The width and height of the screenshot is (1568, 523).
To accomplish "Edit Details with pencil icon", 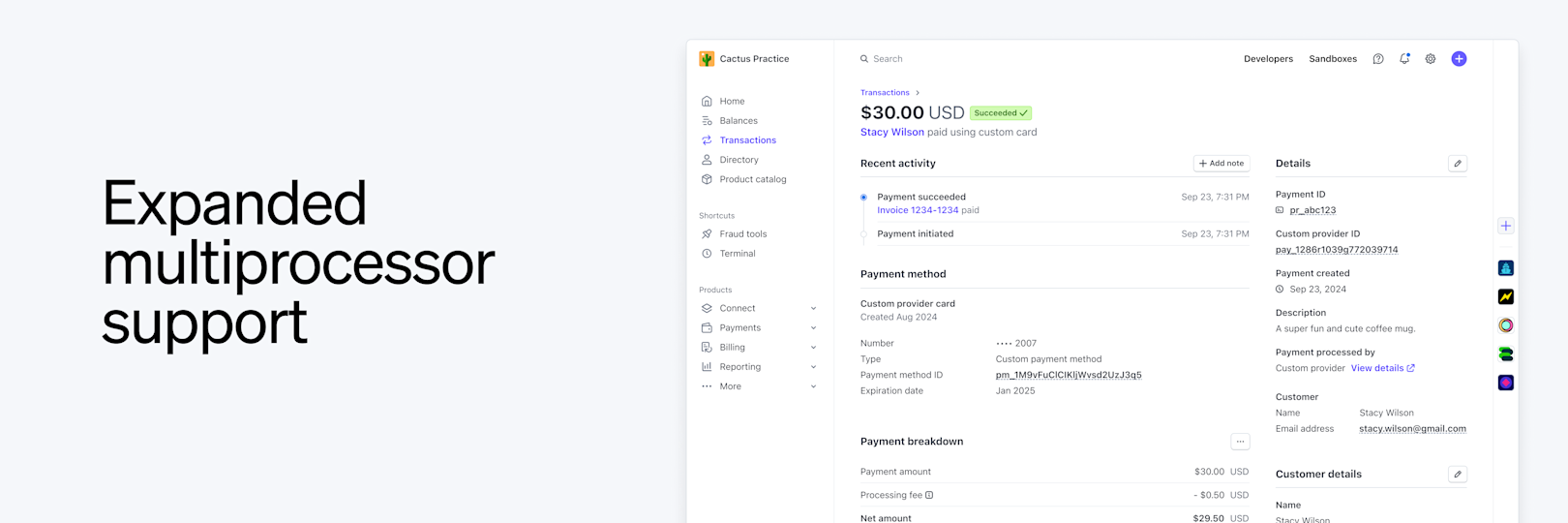I will [1458, 164].
